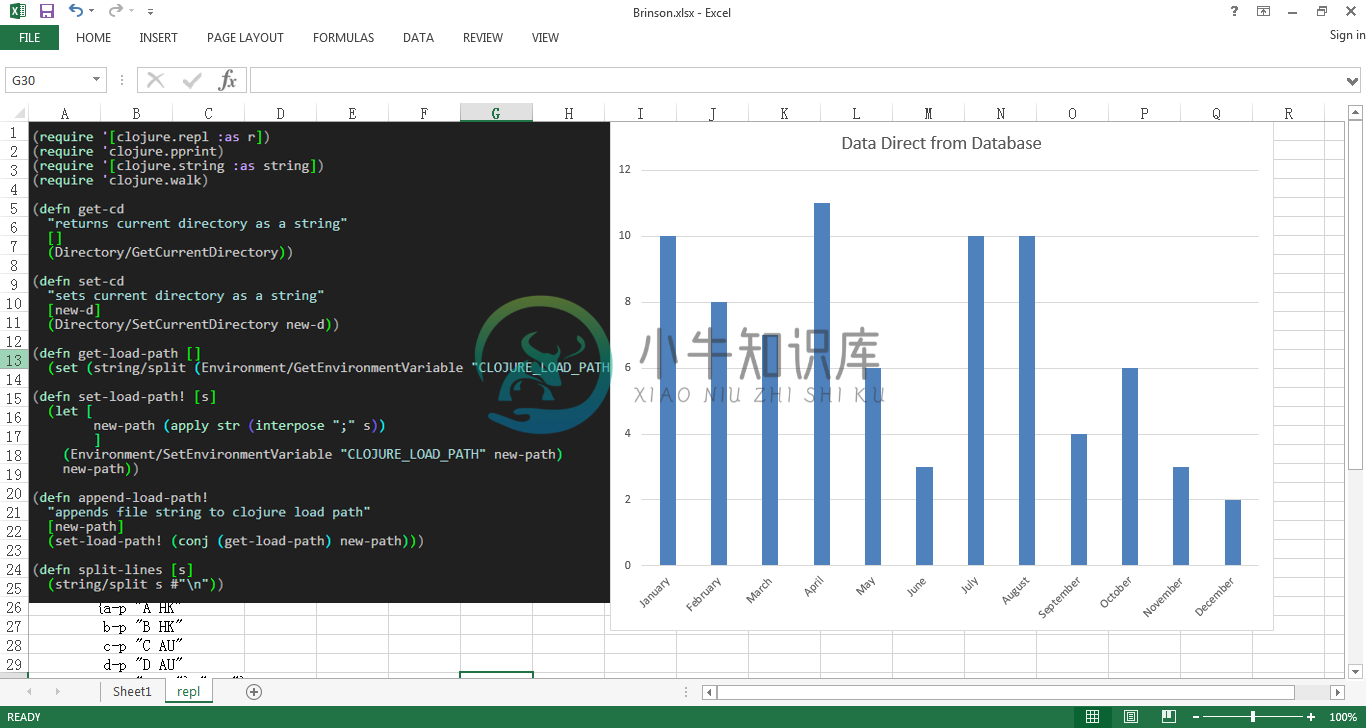Viewport: 1366px width, 728px height.
Task: Switch to Page Layout view
Action: [x=1130, y=716]
